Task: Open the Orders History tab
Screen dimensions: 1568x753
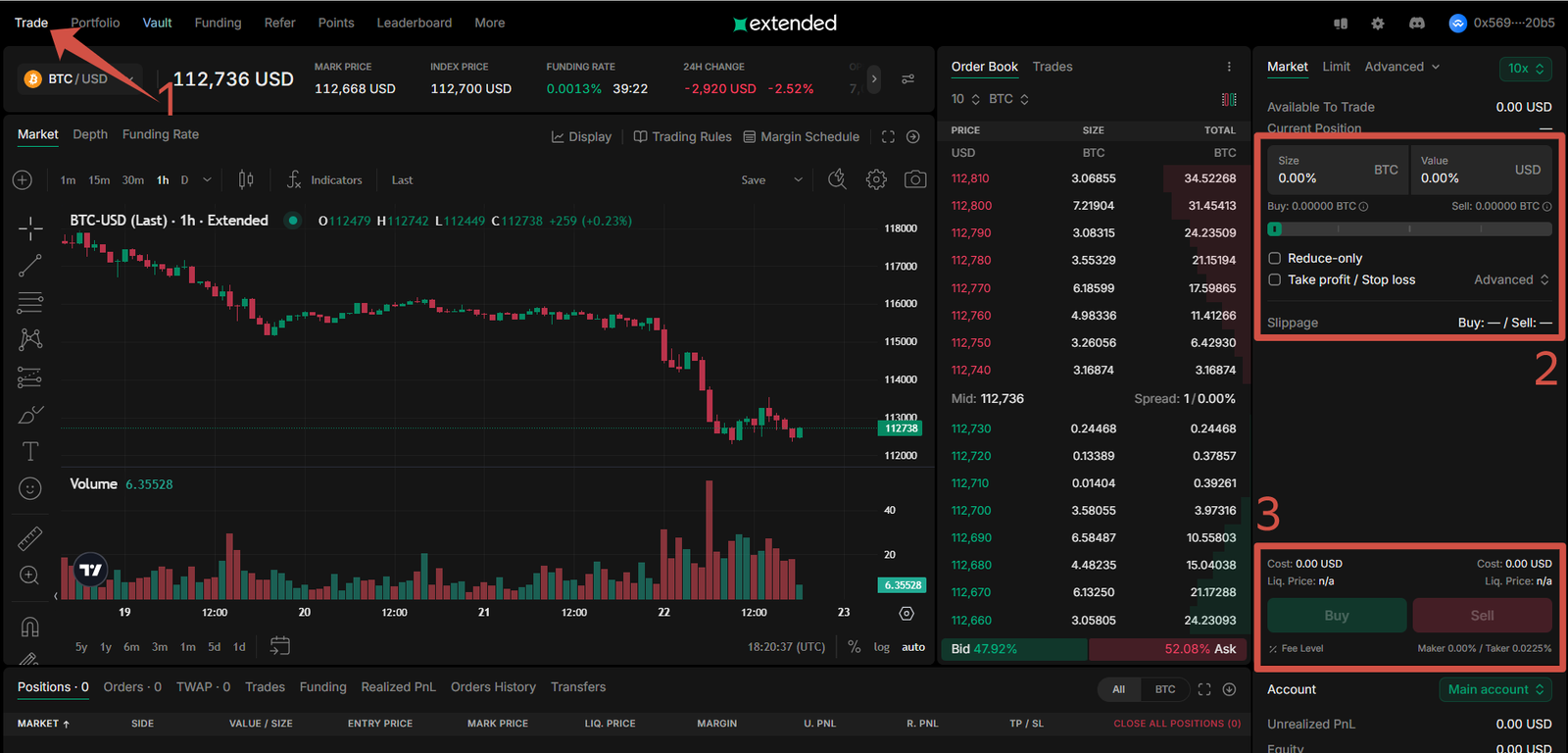Action: 493,687
